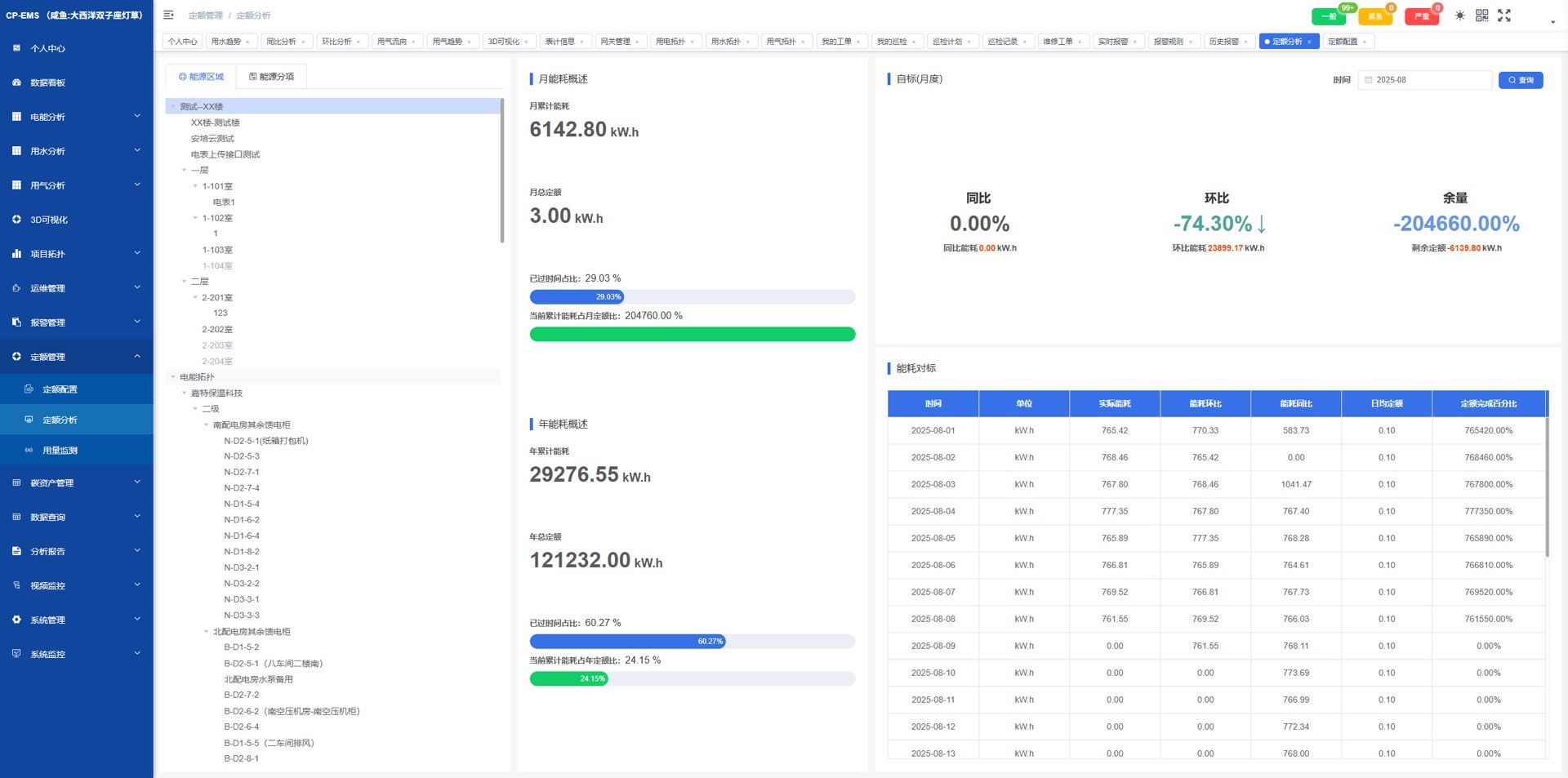
Task: Open the 一般 alarm badge
Action: coord(1329,16)
